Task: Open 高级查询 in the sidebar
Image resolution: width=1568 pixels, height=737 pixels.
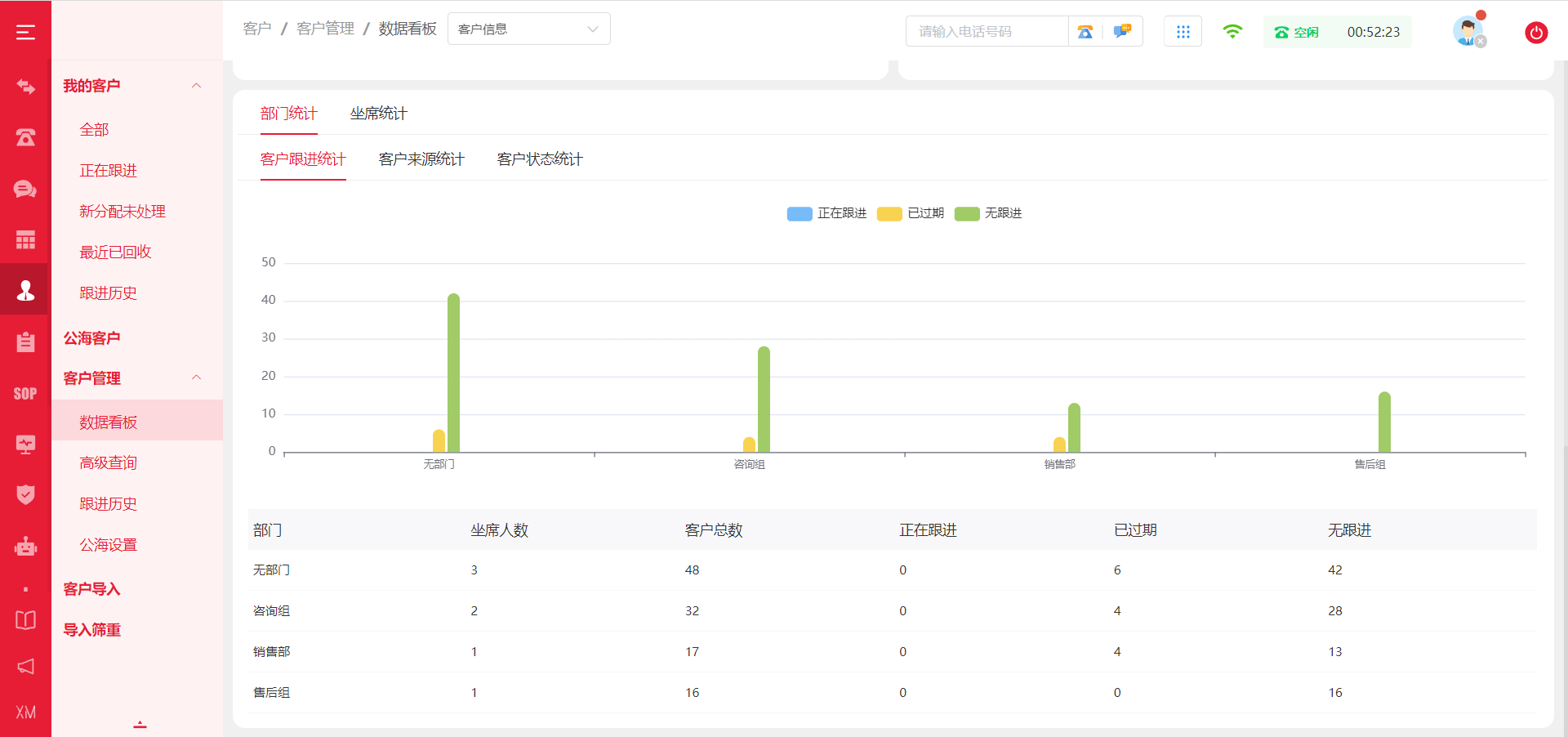Action: [108, 463]
